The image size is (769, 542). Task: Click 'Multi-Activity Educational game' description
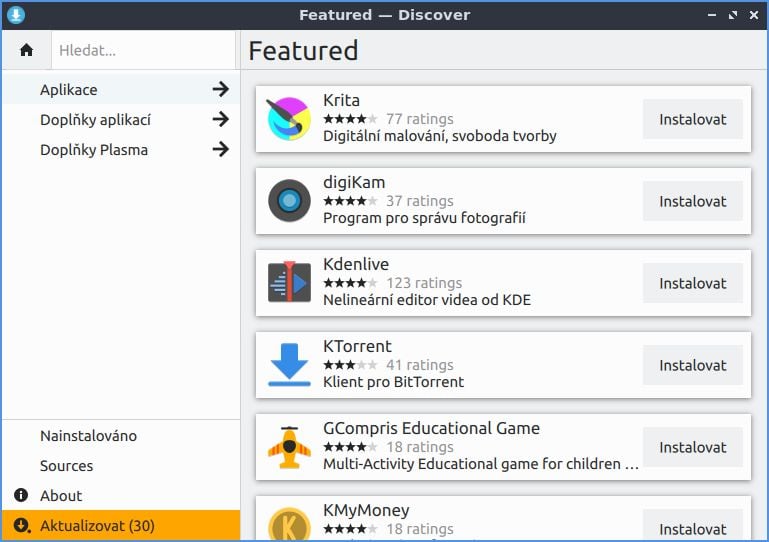point(481,464)
